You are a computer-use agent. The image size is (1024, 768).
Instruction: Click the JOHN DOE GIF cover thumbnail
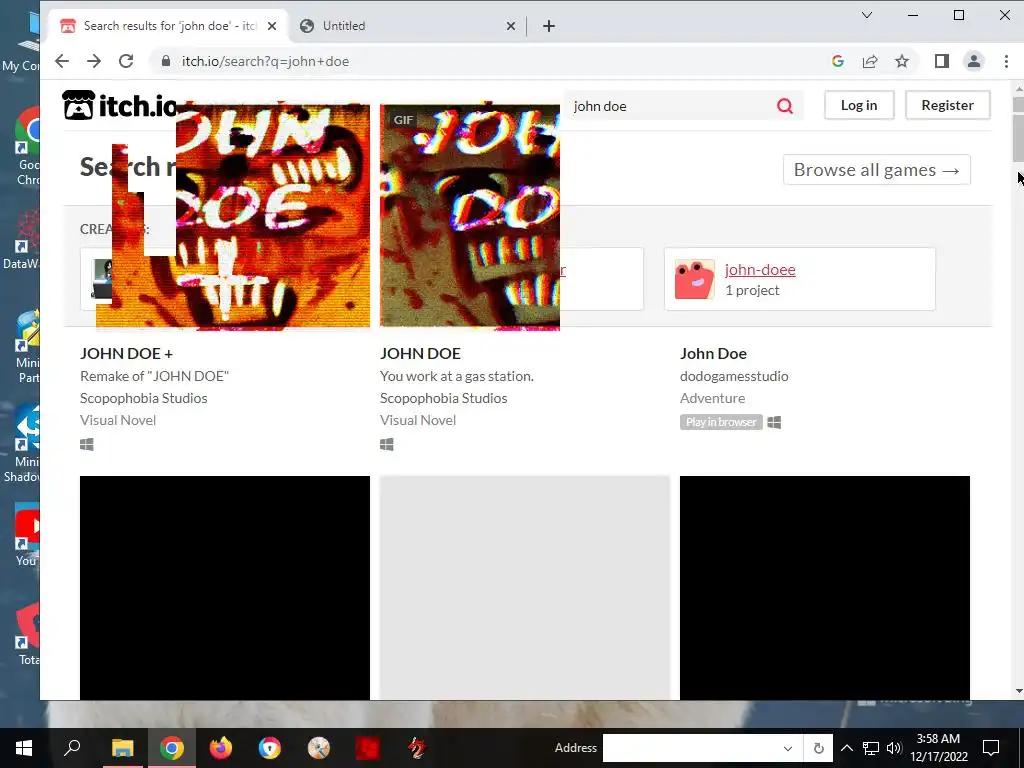coord(470,216)
